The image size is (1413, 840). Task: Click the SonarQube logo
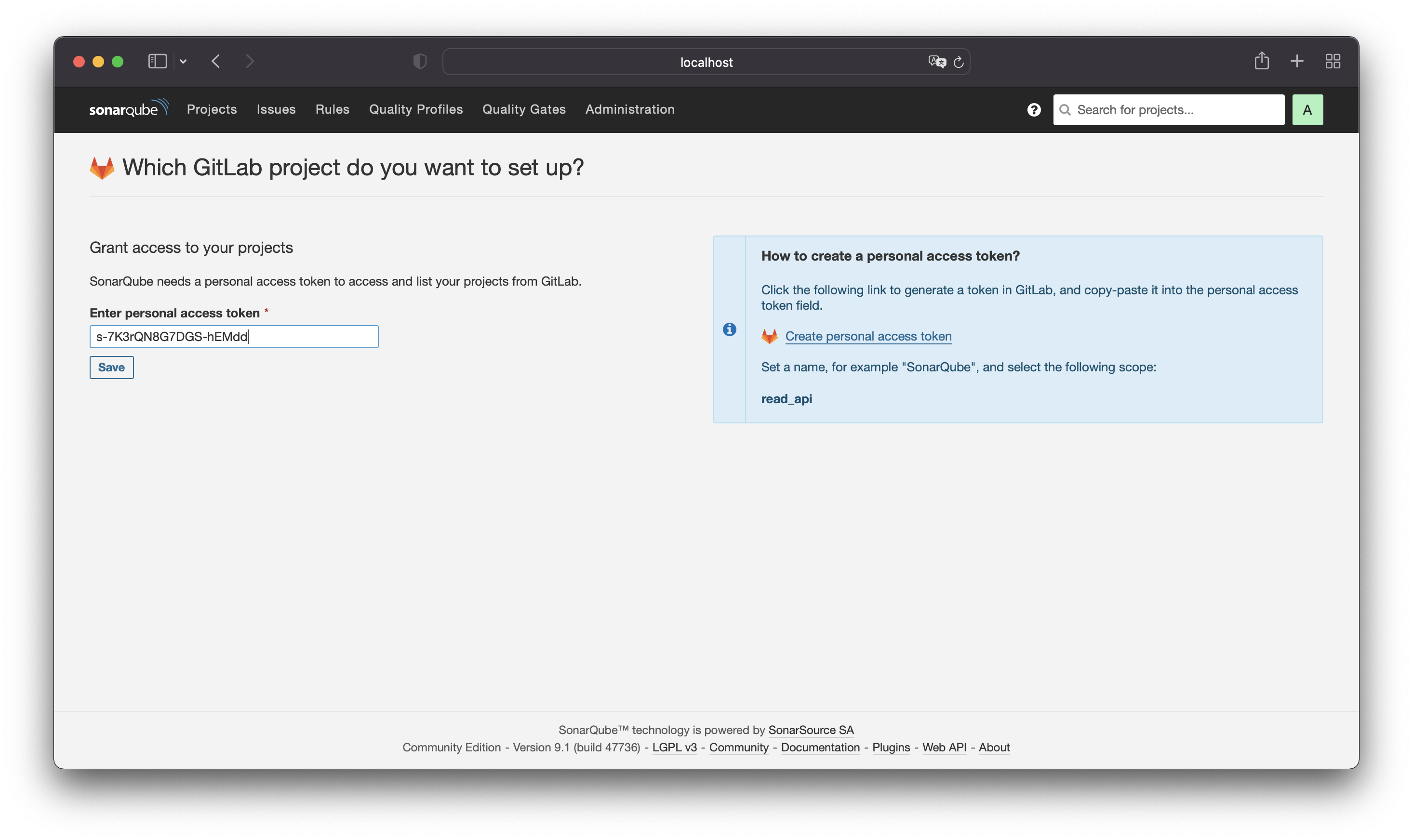(x=129, y=108)
